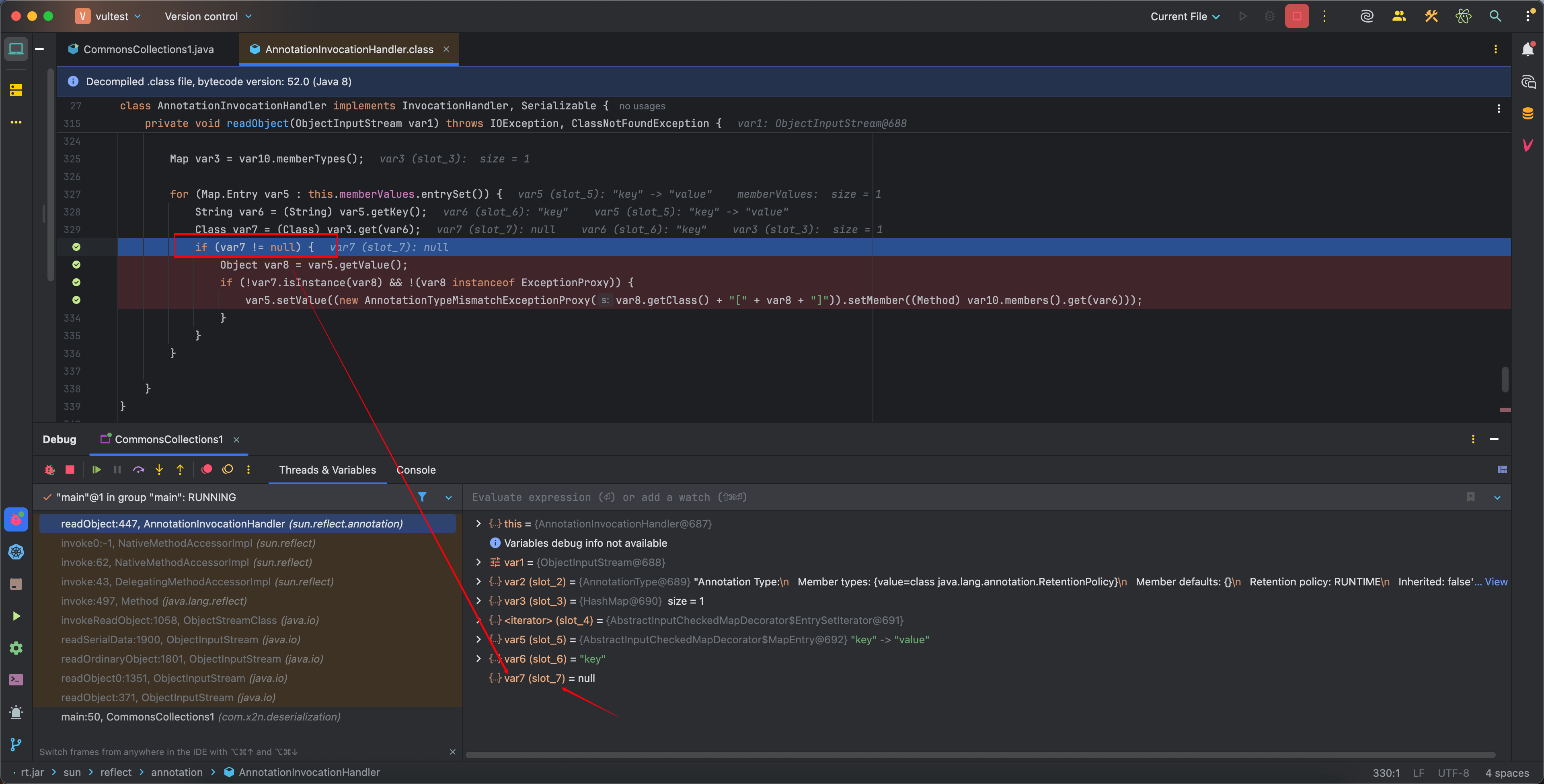This screenshot has height=784, width=1544.
Task: Minimize the Debug tool window
Action: (x=1494, y=439)
